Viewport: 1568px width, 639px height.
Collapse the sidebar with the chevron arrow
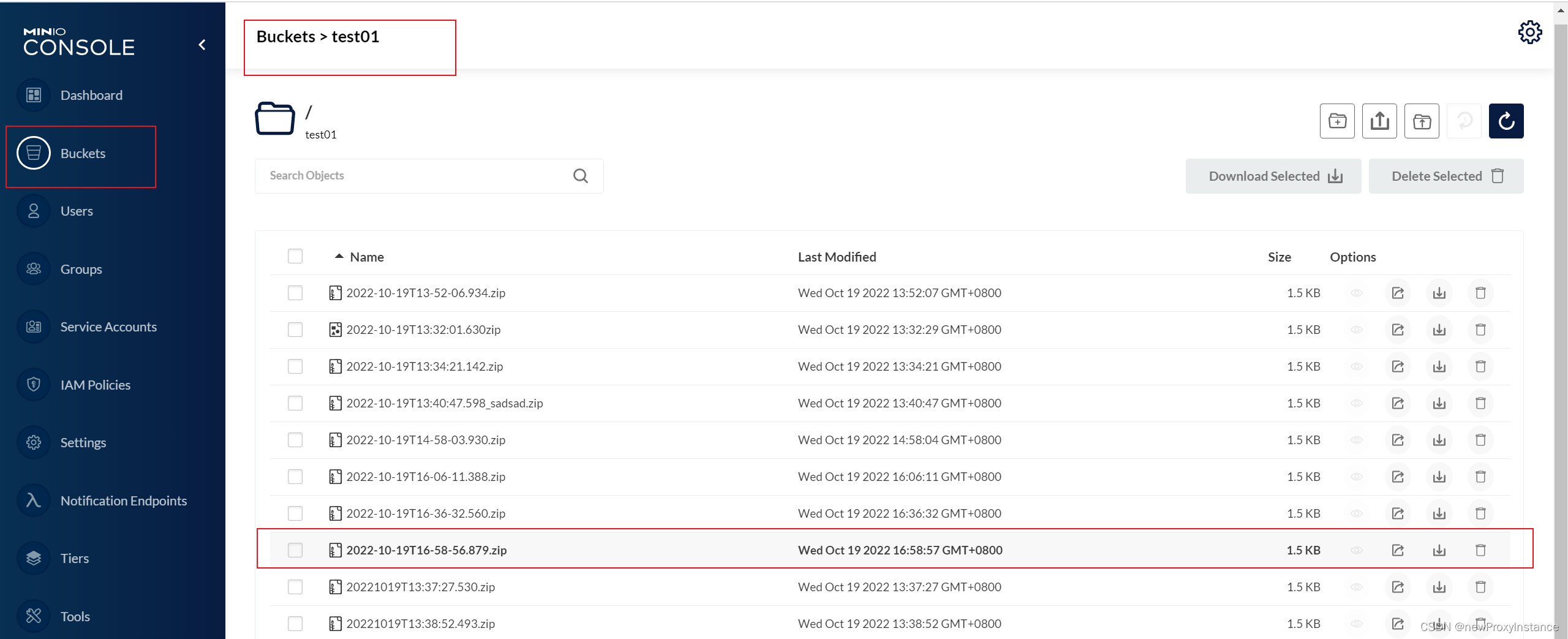202,45
